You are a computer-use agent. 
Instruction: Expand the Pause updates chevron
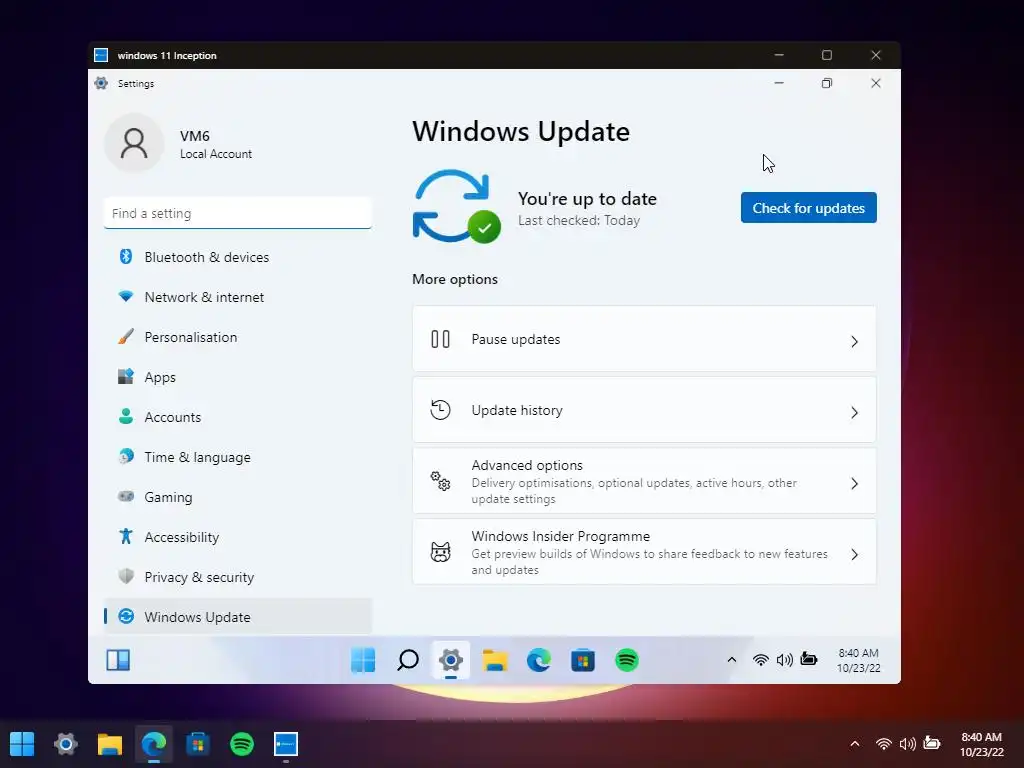(x=854, y=342)
